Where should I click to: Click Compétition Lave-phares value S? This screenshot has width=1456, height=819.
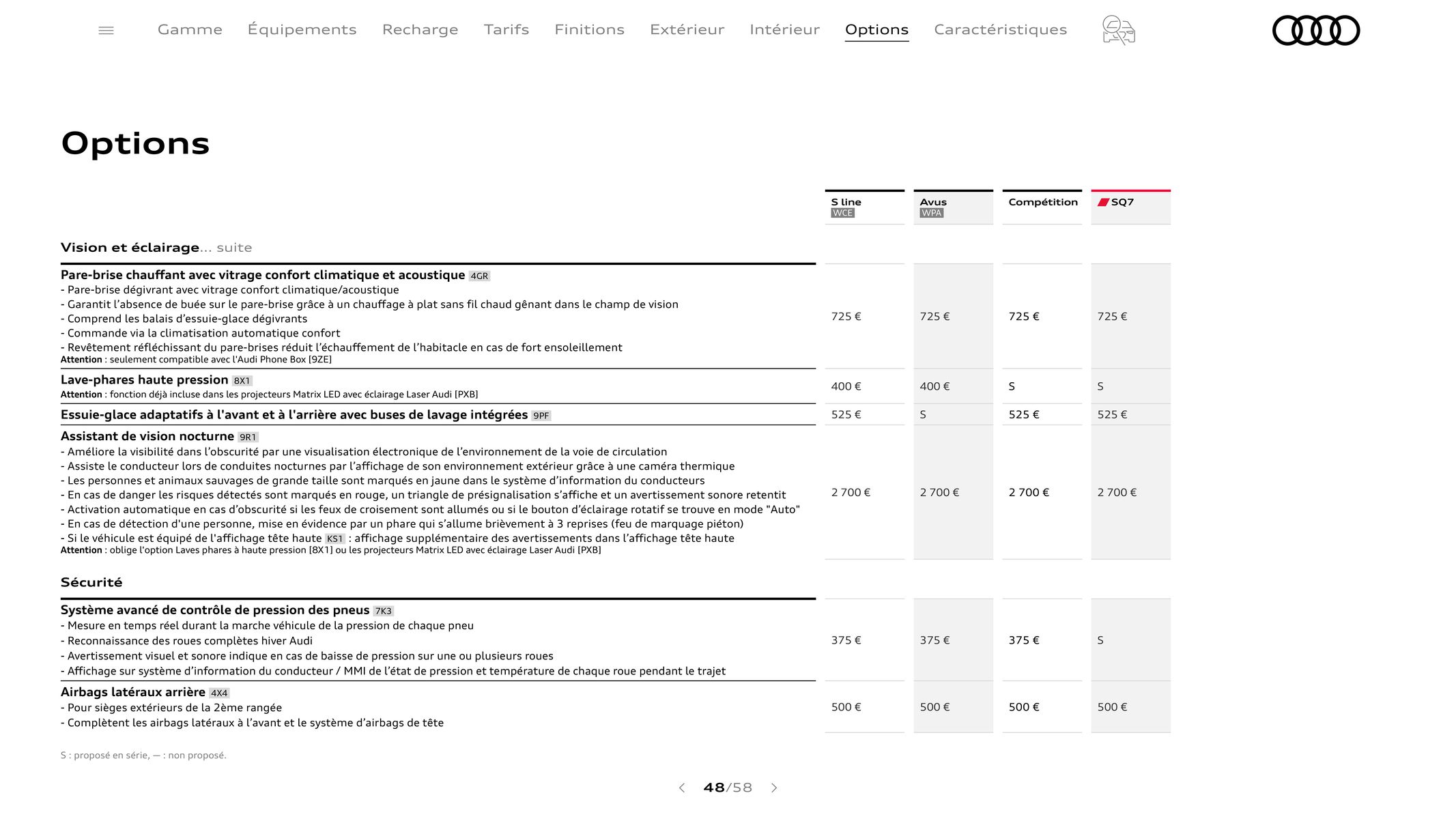[1012, 386]
